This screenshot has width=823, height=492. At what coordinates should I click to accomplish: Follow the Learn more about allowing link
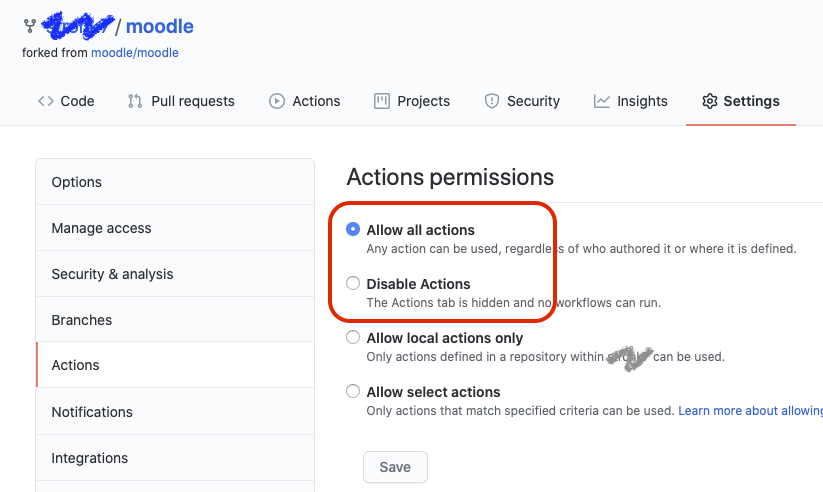click(750, 411)
